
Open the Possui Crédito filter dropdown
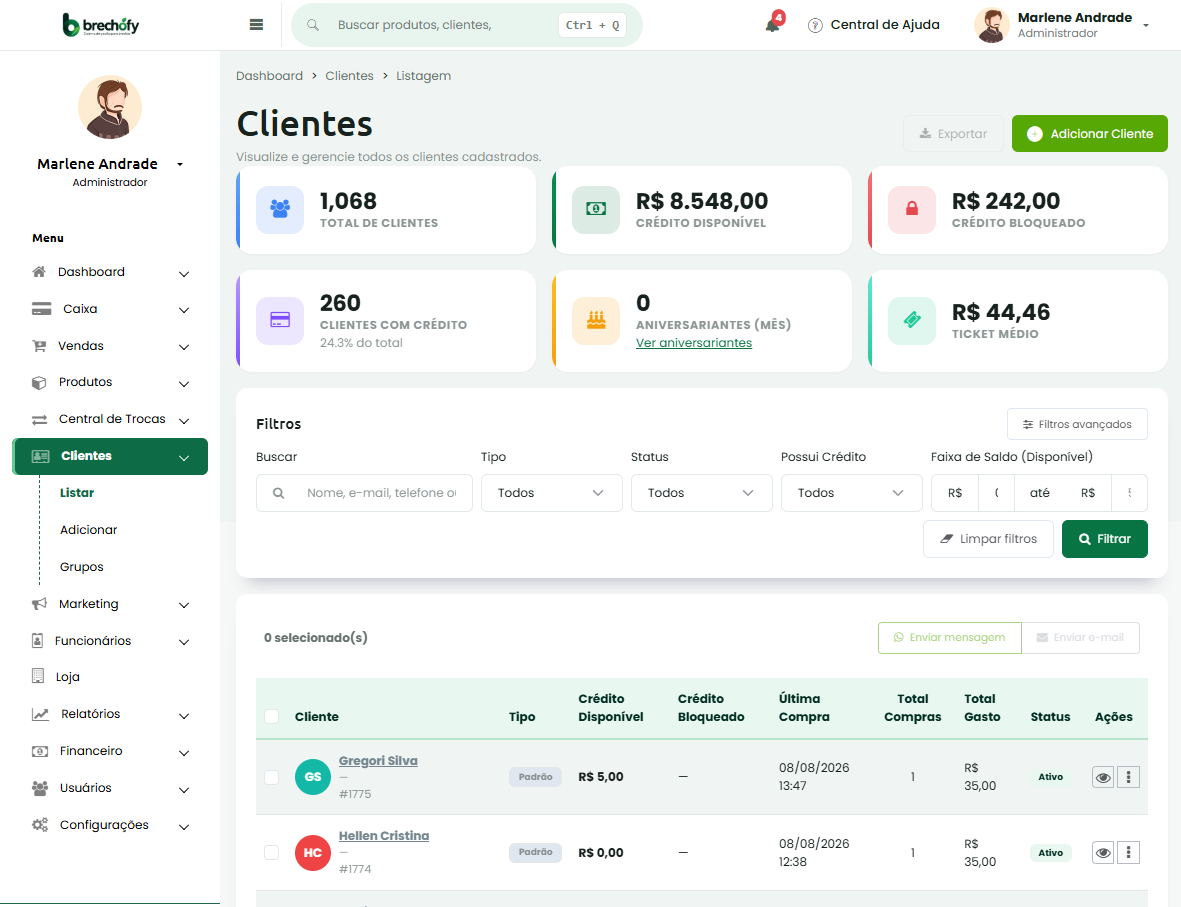(851, 493)
